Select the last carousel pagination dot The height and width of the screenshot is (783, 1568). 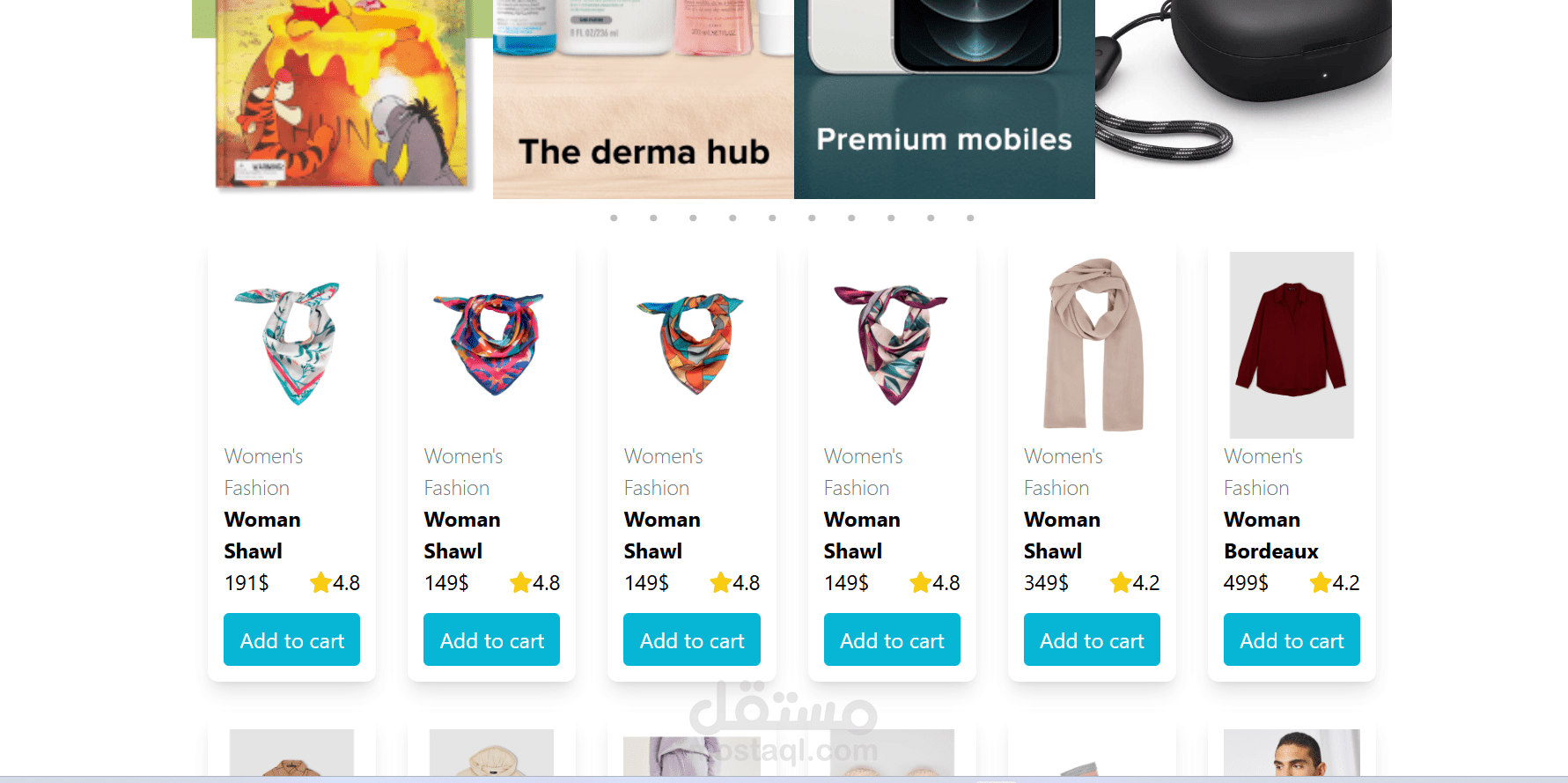coord(970,218)
